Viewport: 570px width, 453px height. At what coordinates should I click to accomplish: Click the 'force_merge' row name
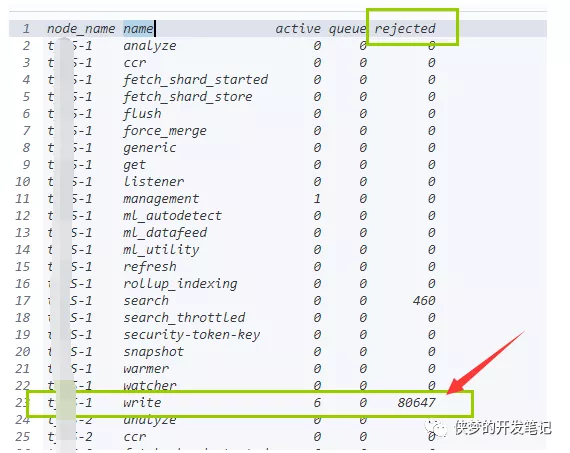pos(165,131)
